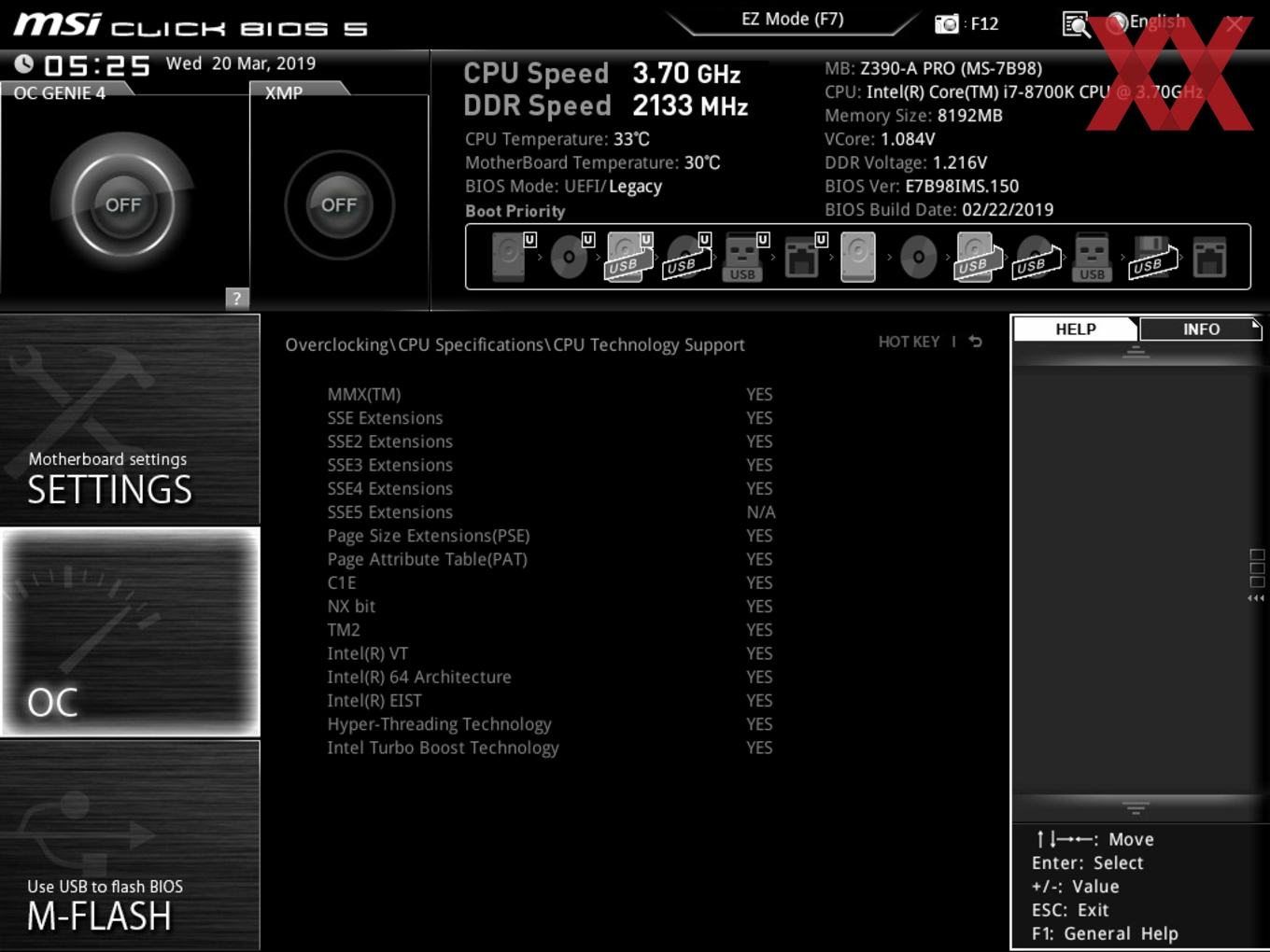Open the BIOS search magnifier icon
Viewport: 1270px width, 952px height.
tap(1077, 24)
